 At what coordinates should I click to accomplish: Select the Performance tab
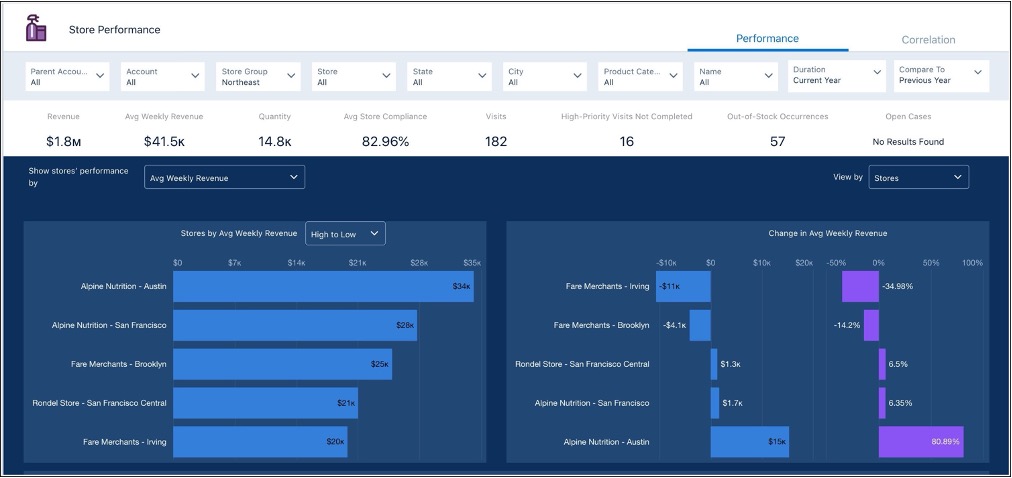[x=767, y=39]
